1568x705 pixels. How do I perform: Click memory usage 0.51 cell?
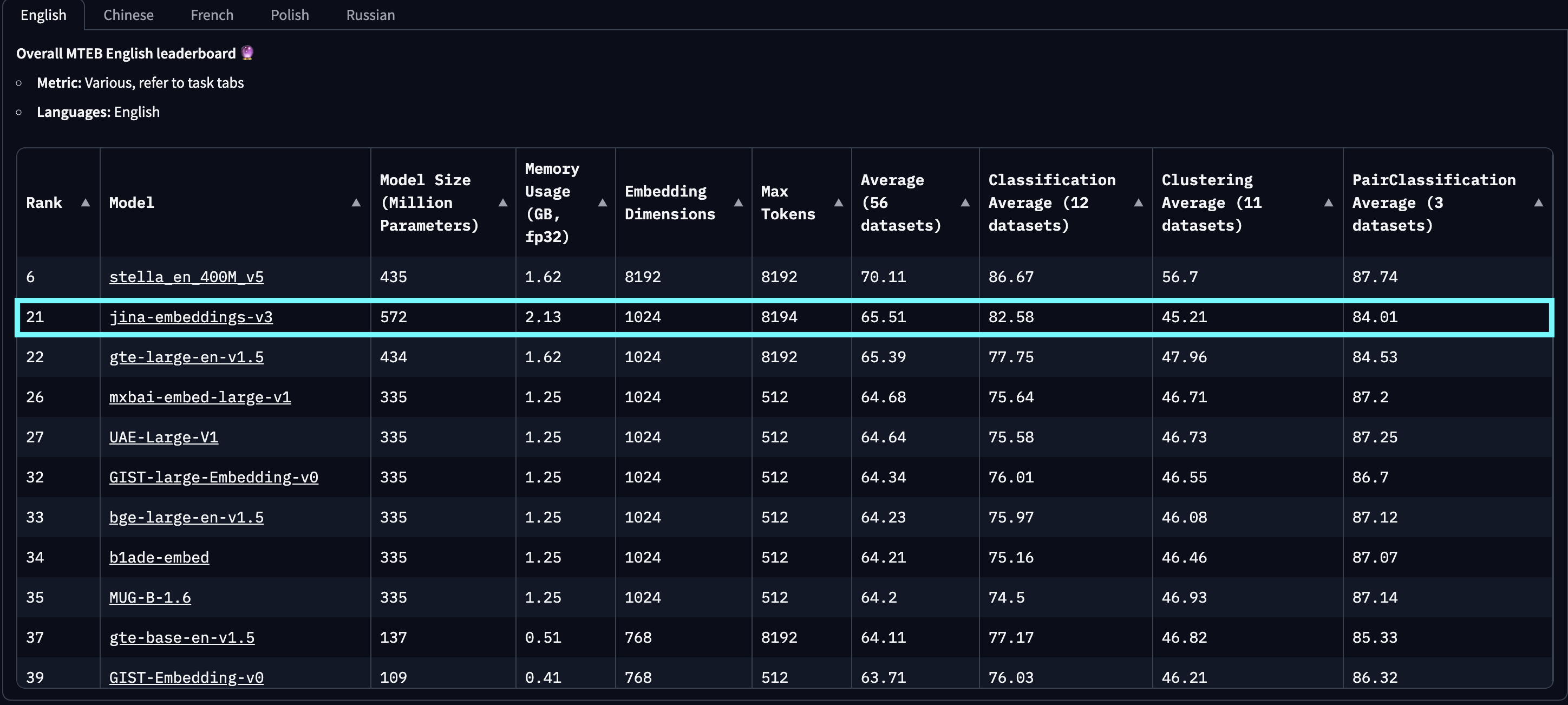[x=565, y=638]
